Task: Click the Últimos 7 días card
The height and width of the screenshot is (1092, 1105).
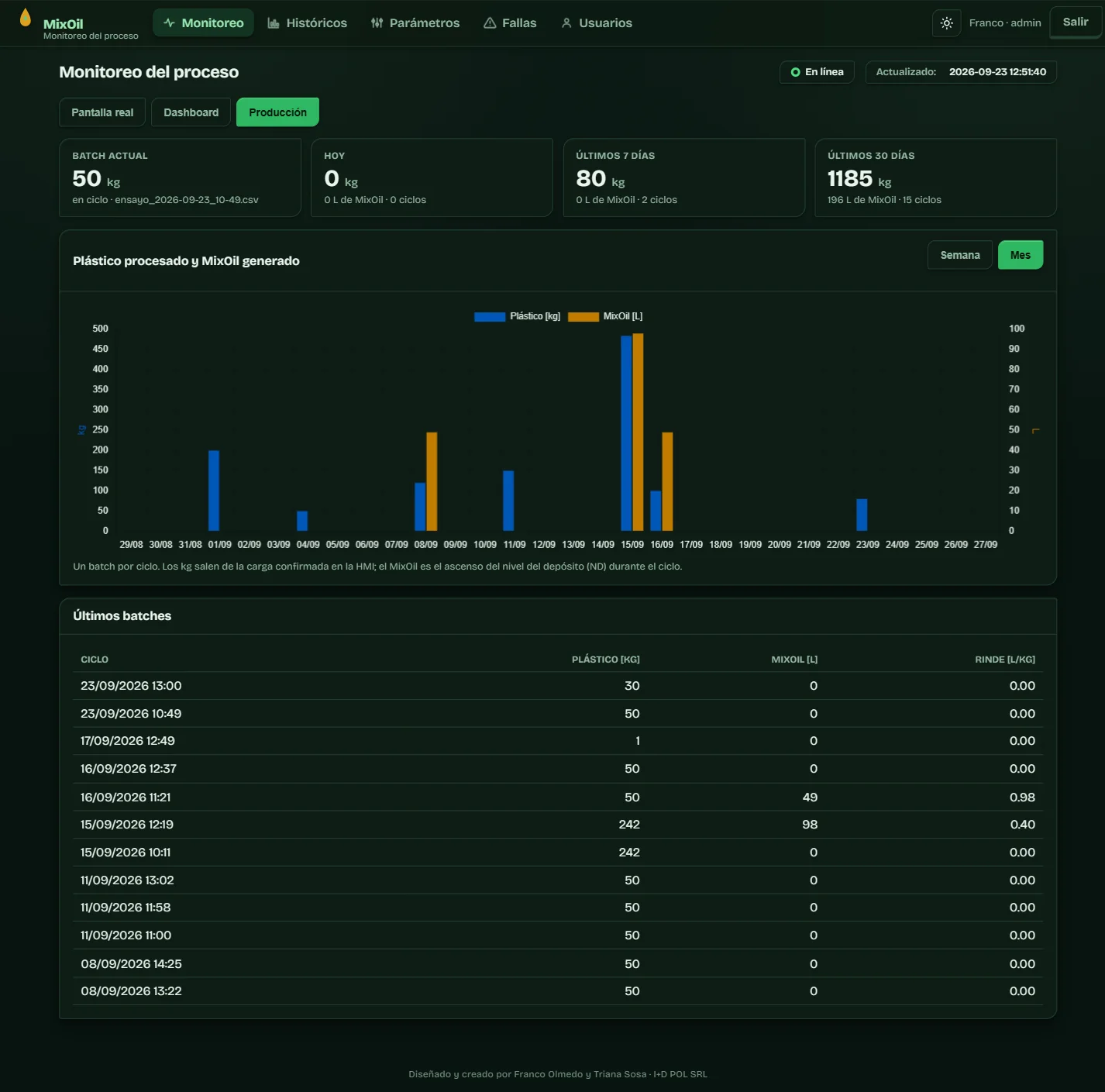Action: tap(683, 177)
